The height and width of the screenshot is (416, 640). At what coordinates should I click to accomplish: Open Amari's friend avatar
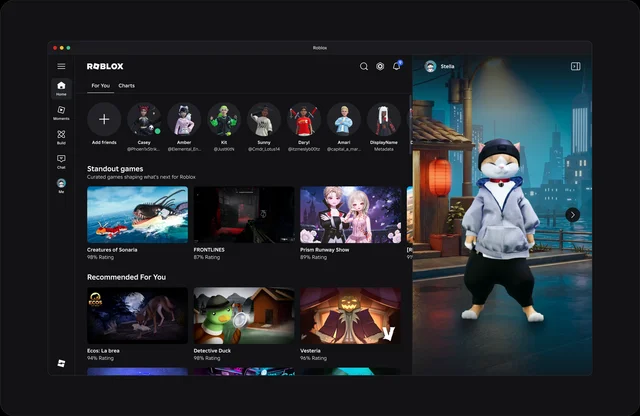344,119
